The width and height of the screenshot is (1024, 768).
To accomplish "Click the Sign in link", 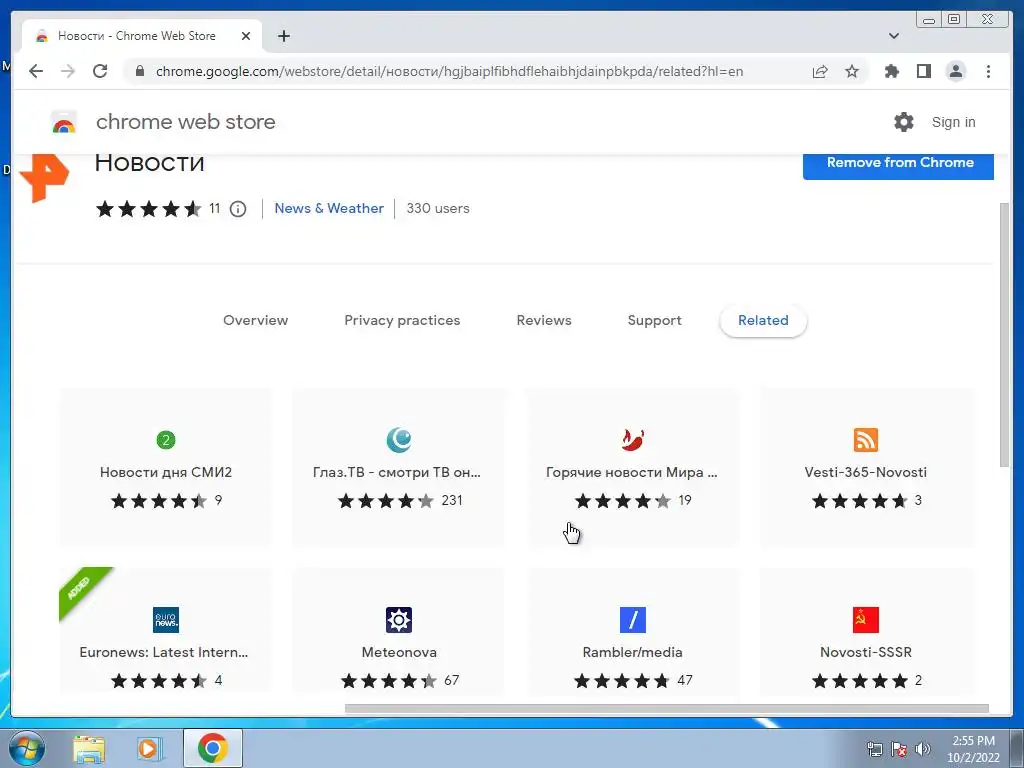I will tap(953, 122).
